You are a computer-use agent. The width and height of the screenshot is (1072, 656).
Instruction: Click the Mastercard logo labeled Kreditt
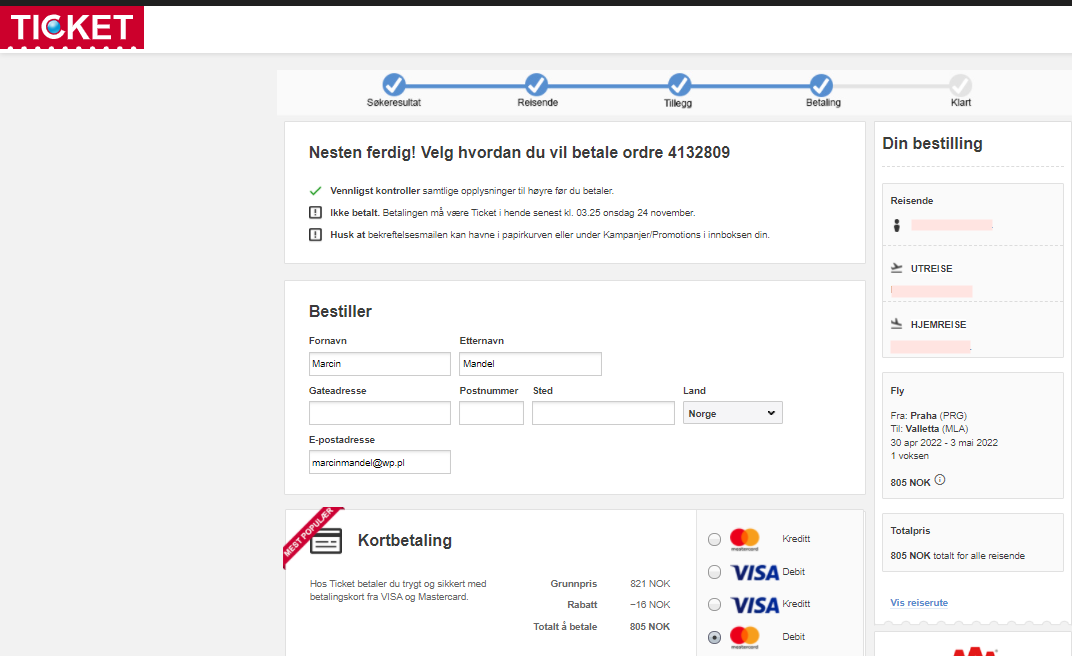[x=745, y=538]
